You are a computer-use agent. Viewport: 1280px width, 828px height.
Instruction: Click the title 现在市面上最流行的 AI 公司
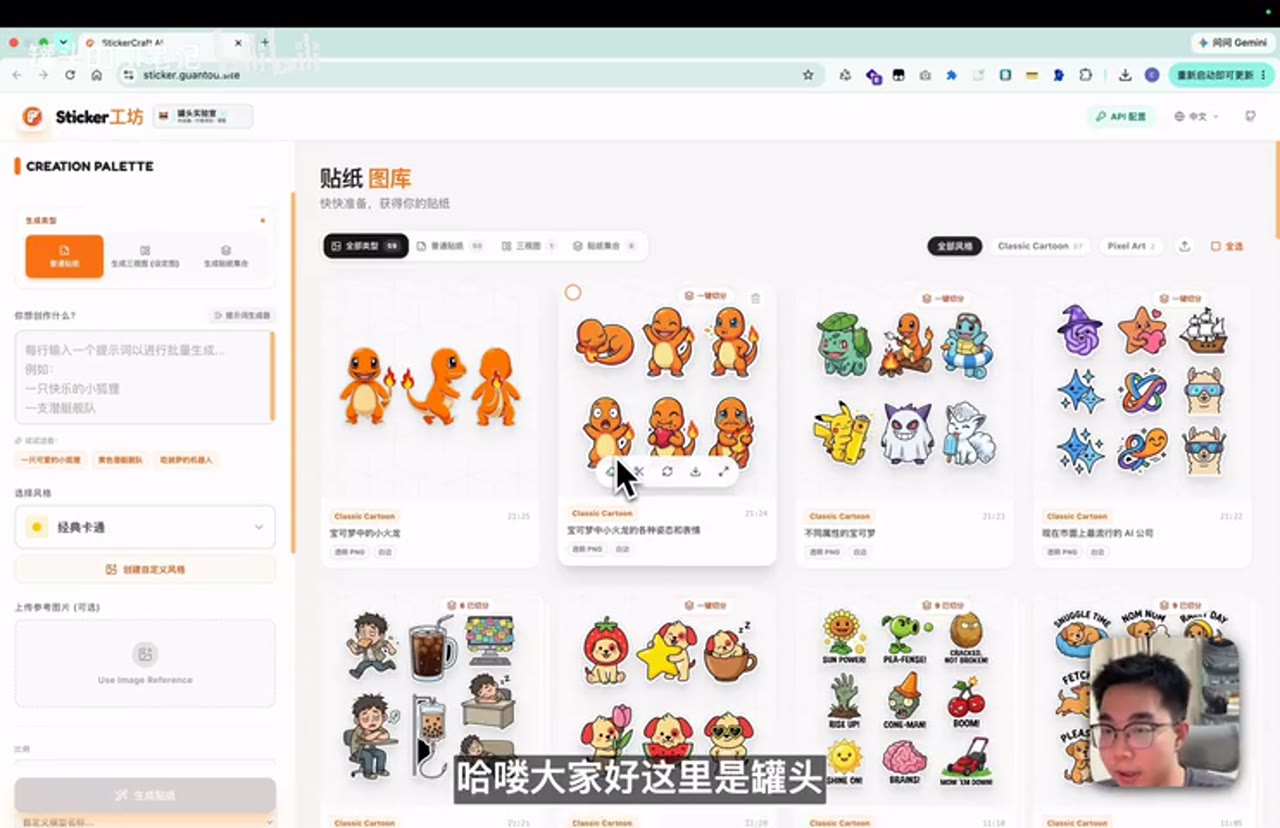1098,533
